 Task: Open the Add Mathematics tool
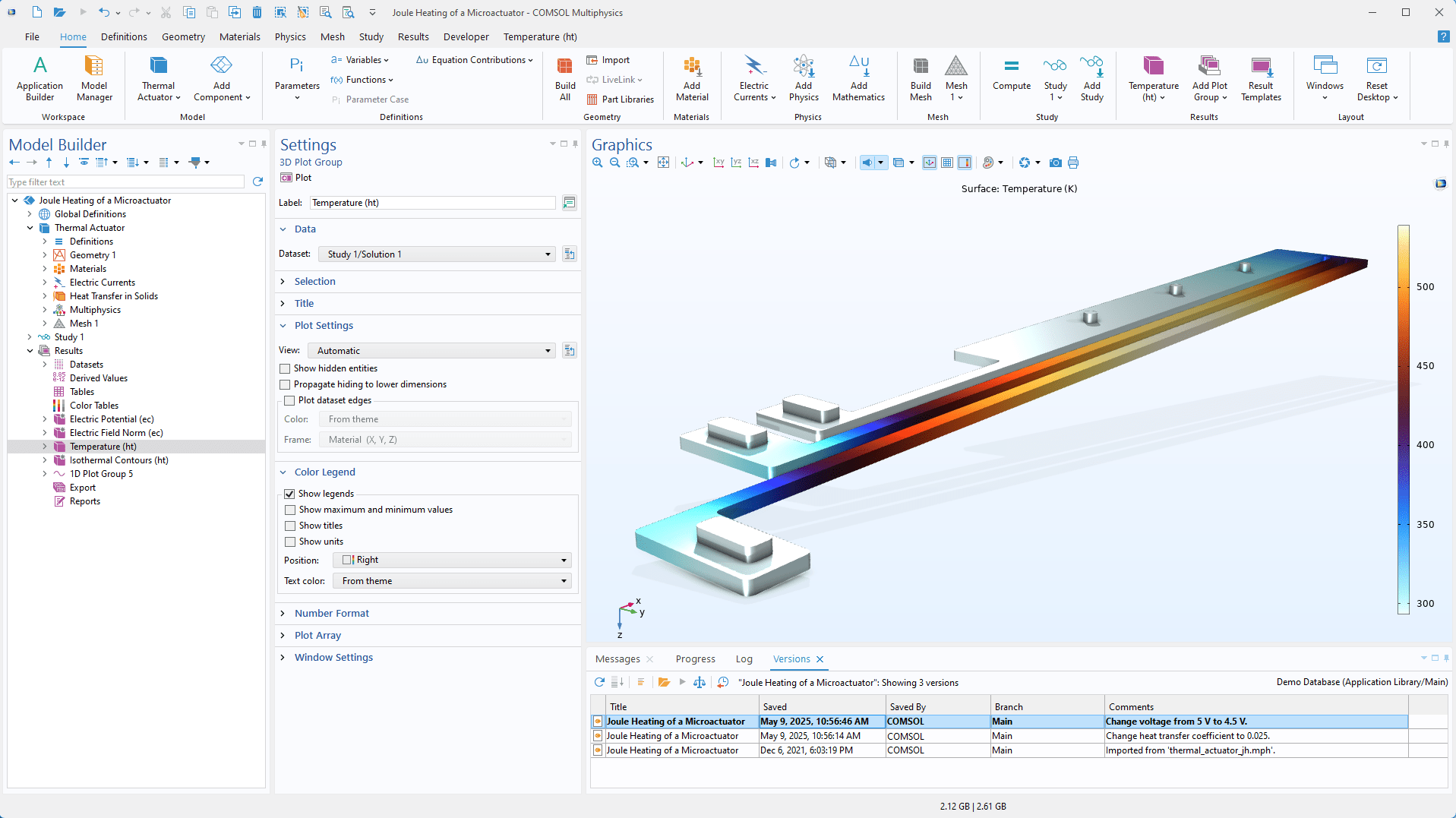(858, 77)
